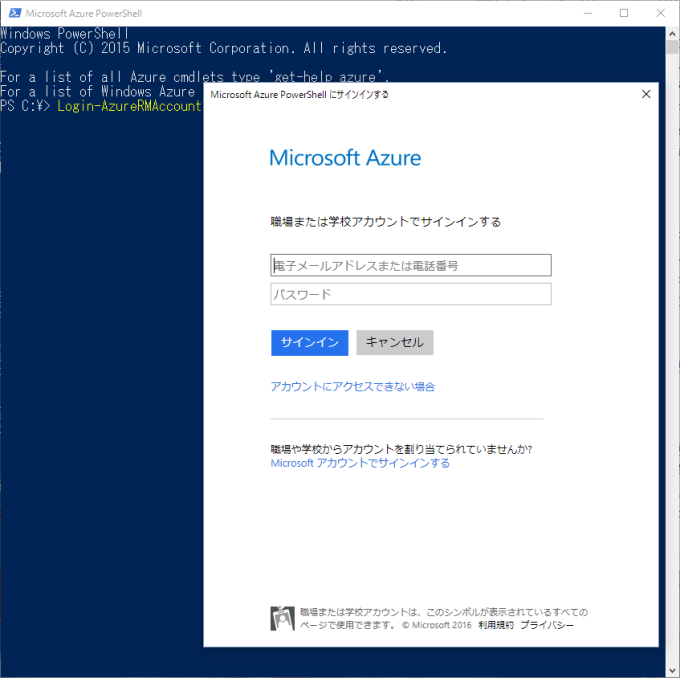Screen dimensions: 680x678
Task: Open Microsoft アカウントでサインインする link
Action: pos(360,463)
